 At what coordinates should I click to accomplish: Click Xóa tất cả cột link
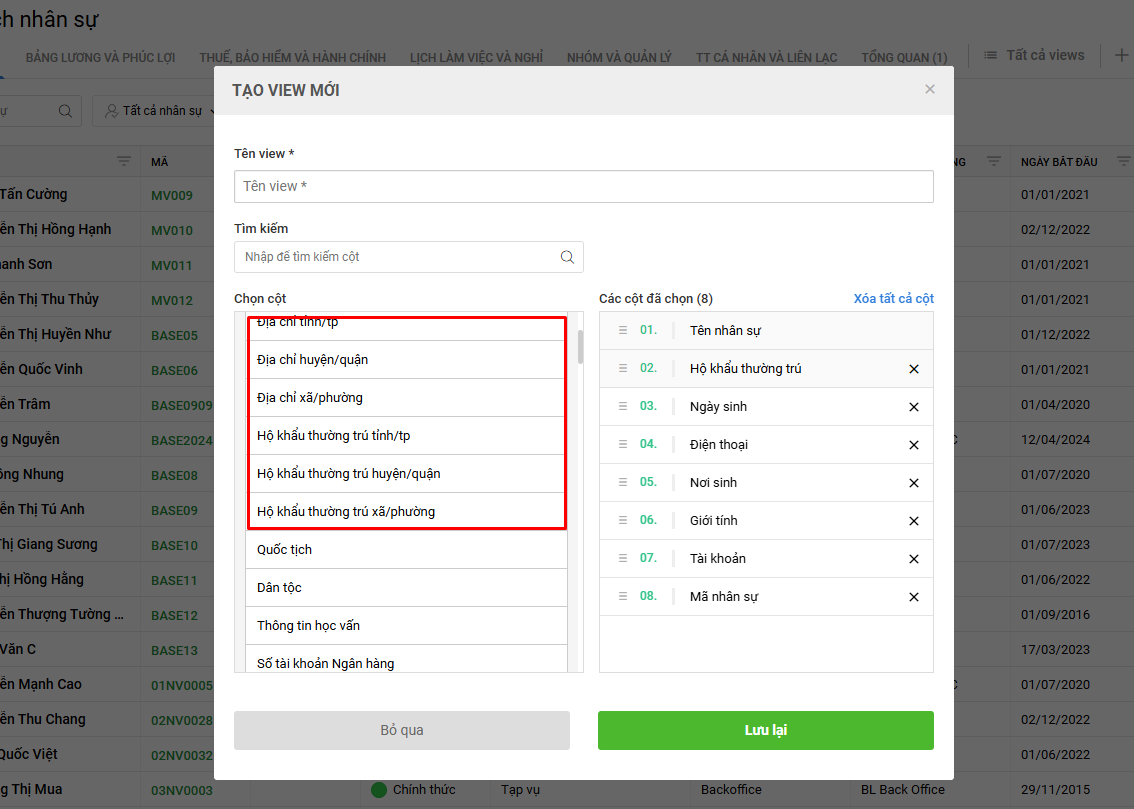click(893, 299)
